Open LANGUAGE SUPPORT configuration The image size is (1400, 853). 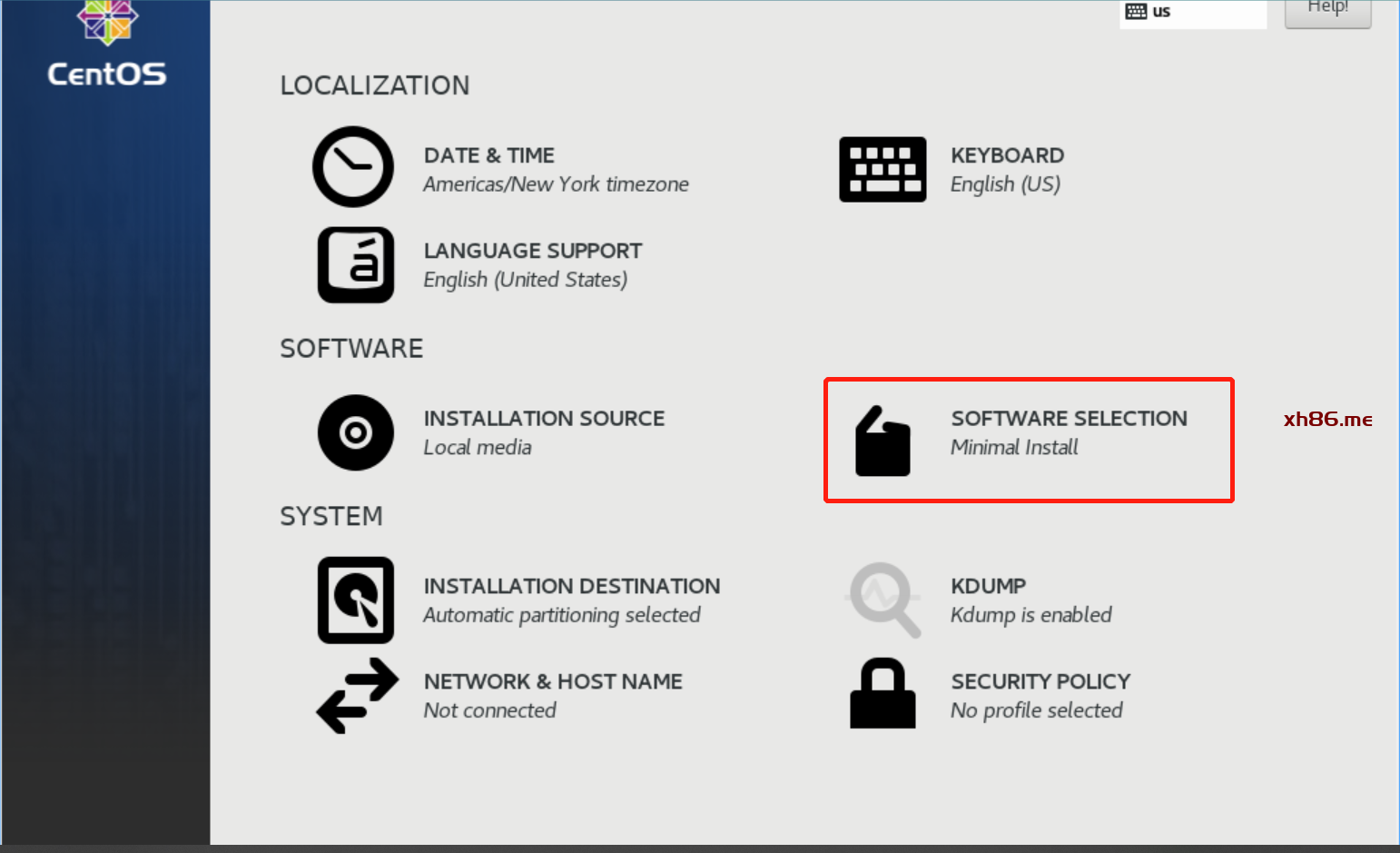[x=532, y=251]
